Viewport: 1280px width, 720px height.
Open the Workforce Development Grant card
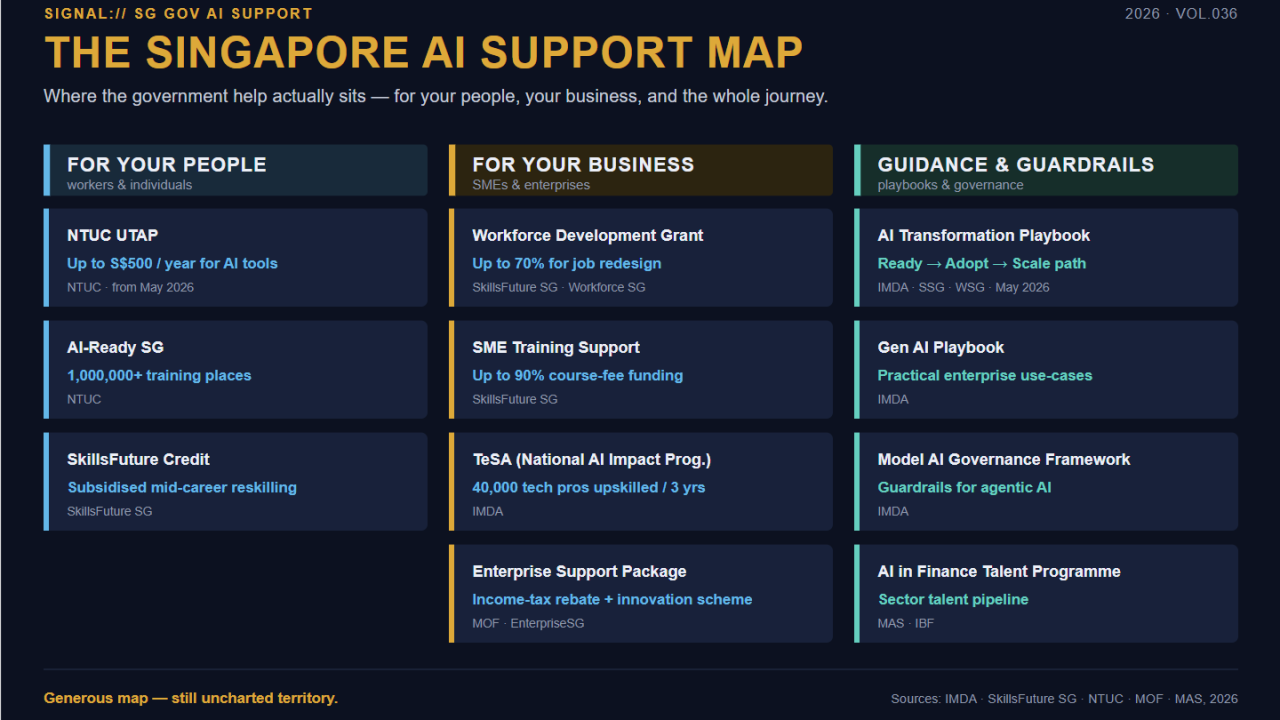(x=641, y=257)
